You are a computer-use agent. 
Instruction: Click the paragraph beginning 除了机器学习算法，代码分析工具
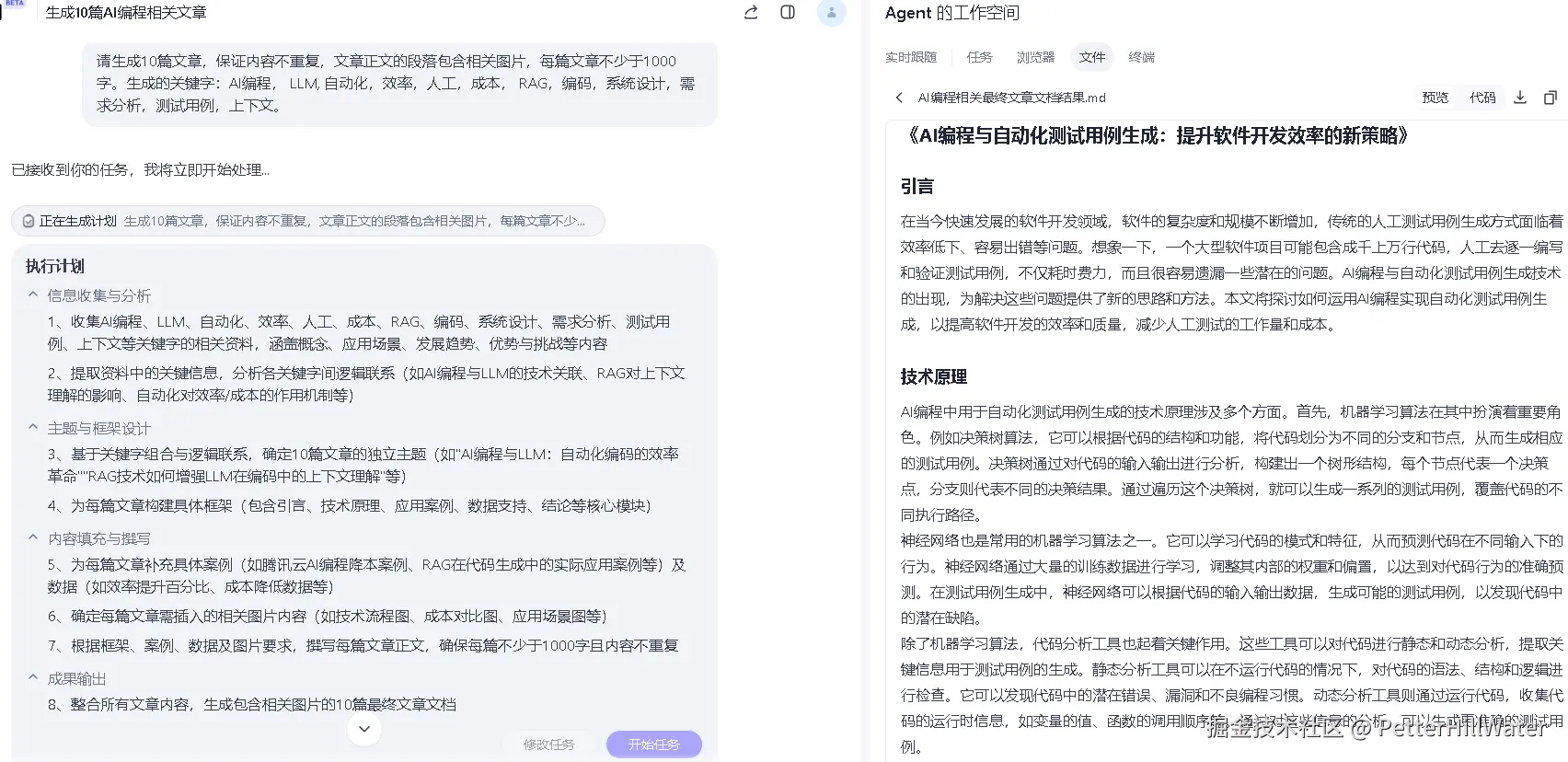point(1232,695)
